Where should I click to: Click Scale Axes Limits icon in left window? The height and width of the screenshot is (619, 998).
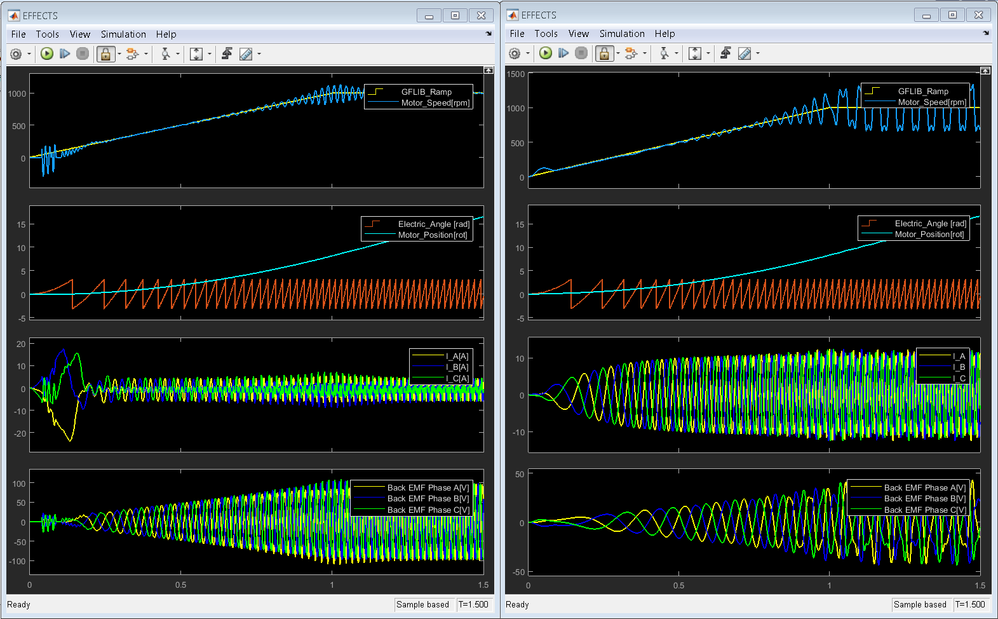pos(196,54)
